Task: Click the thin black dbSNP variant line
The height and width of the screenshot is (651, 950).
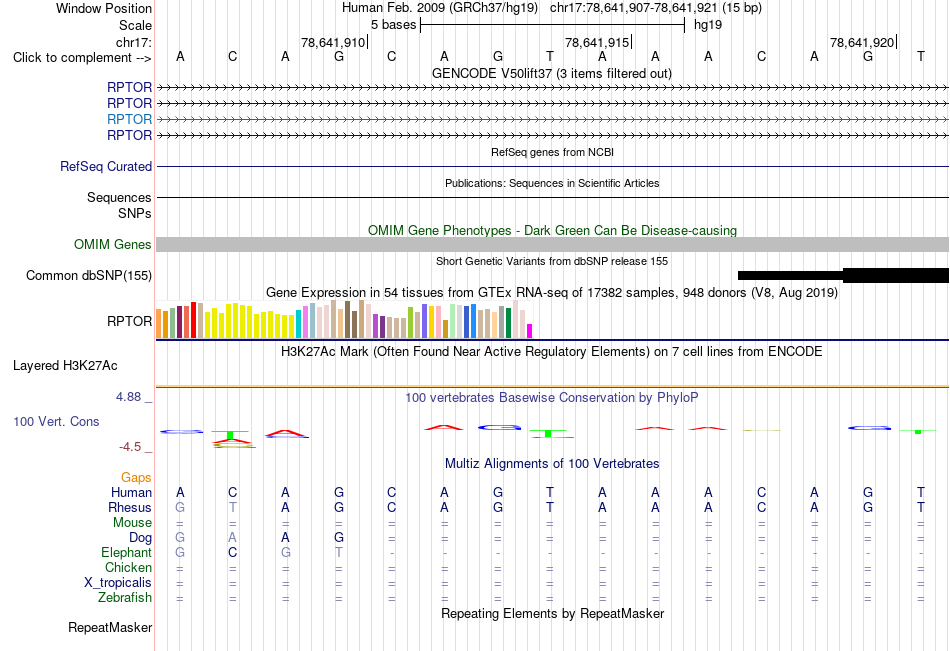Action: 790,275
